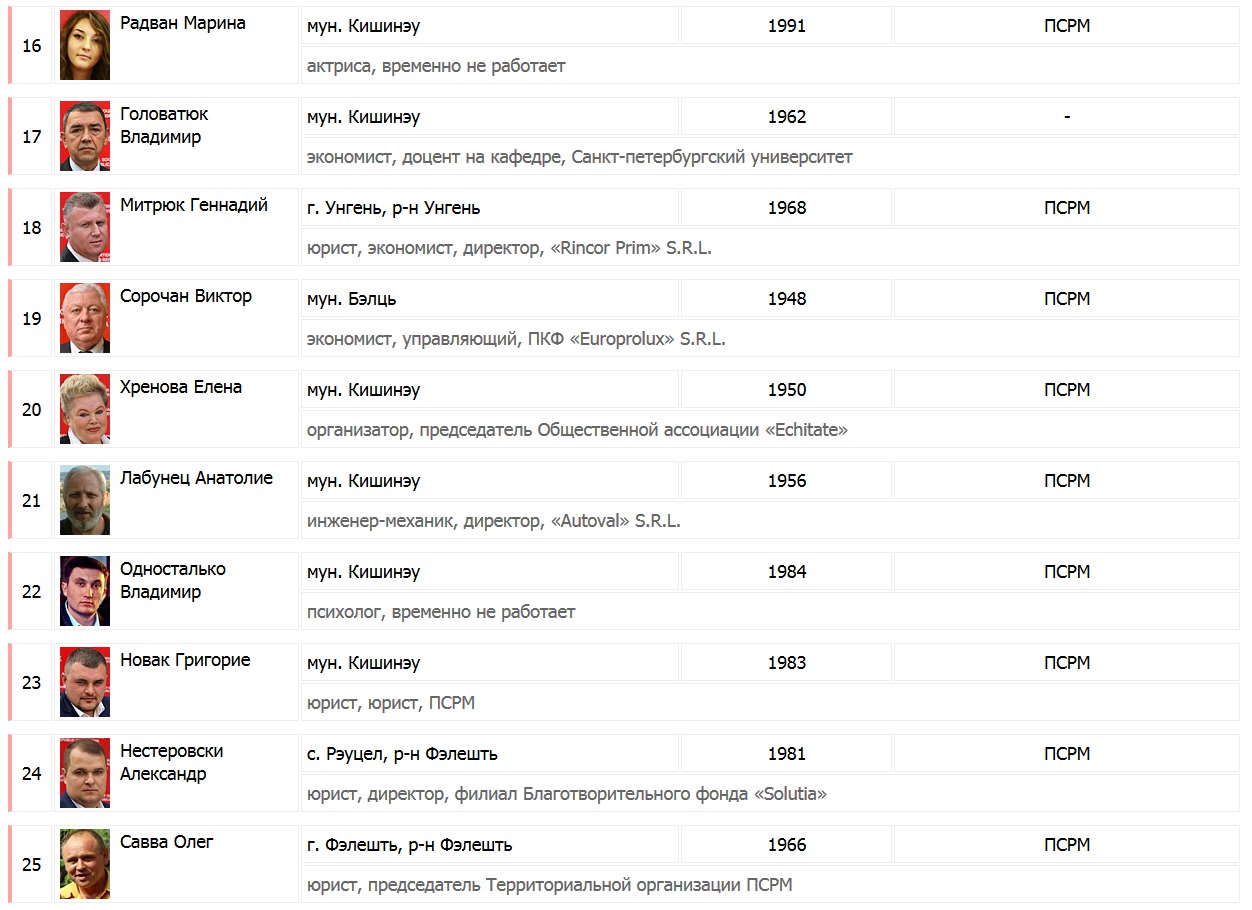1252x910 pixels.
Task: Click the photo of Сорочан Виктор
Action: pos(85,318)
